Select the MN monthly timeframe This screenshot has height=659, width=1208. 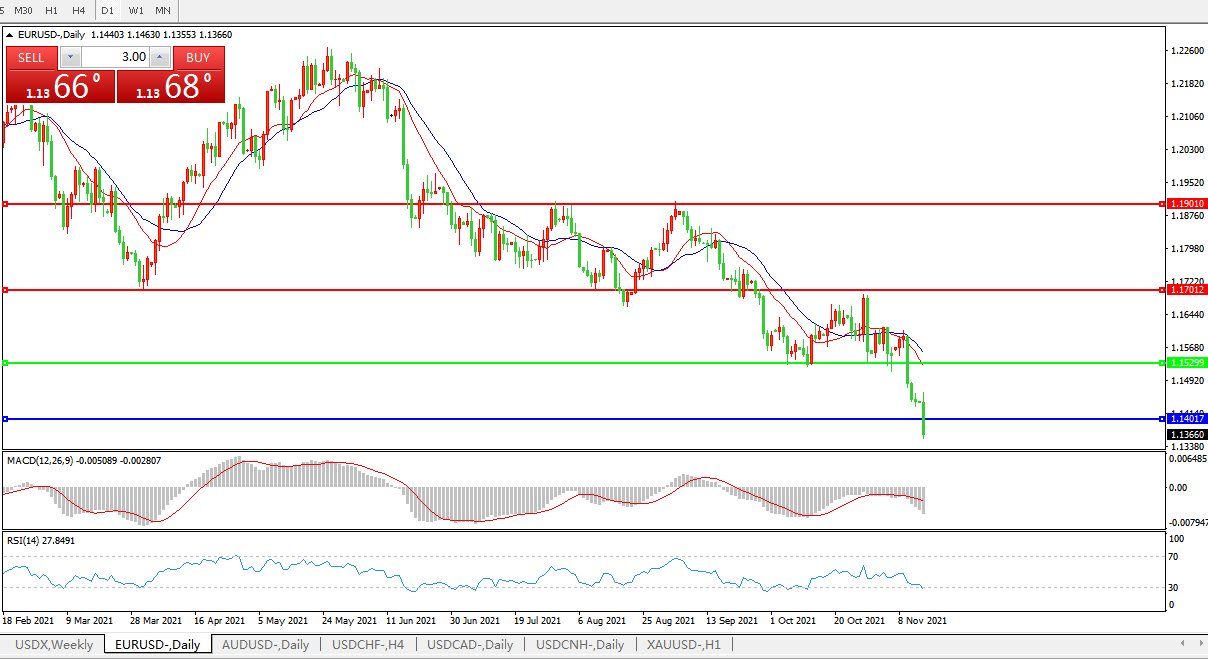tap(162, 10)
